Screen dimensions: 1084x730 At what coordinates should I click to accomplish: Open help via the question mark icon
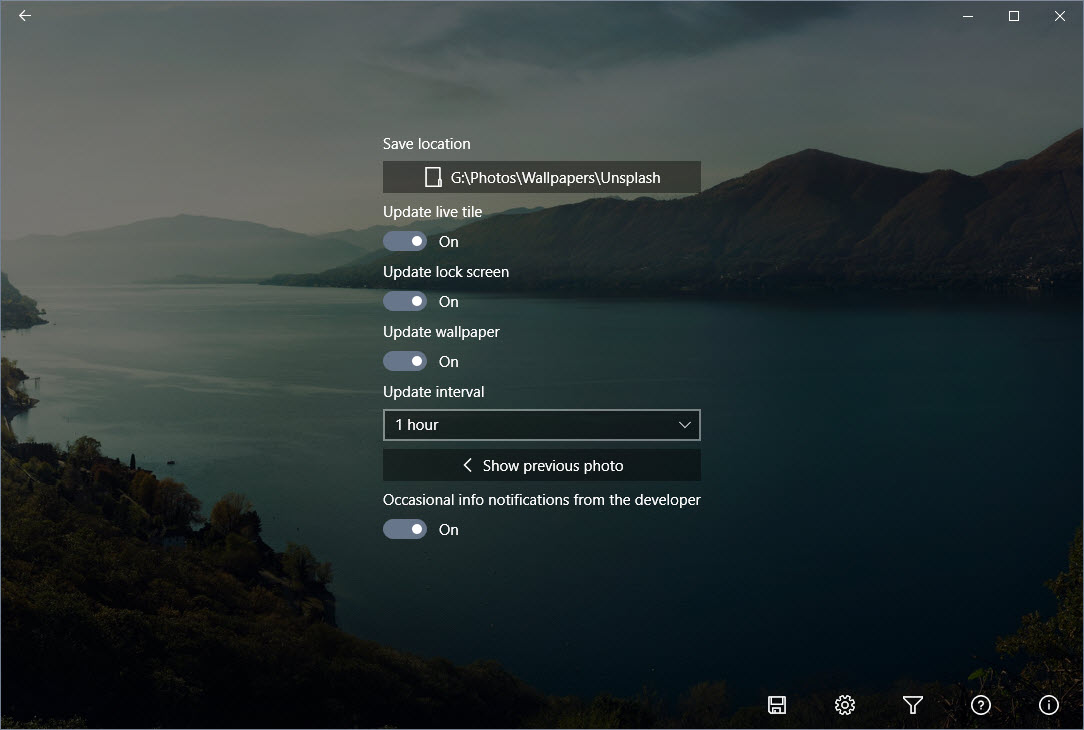tap(980, 705)
